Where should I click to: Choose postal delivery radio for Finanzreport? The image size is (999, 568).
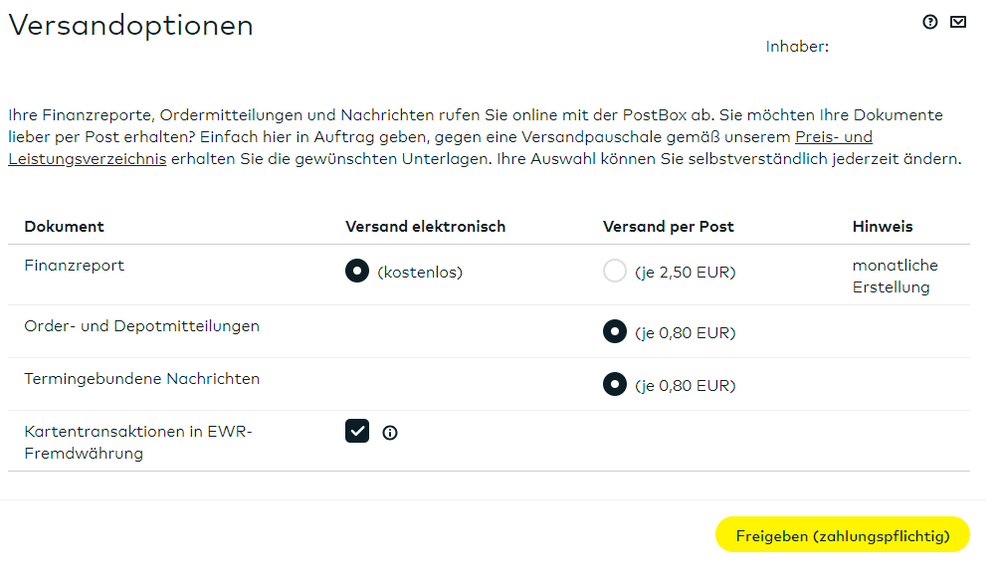click(615, 271)
